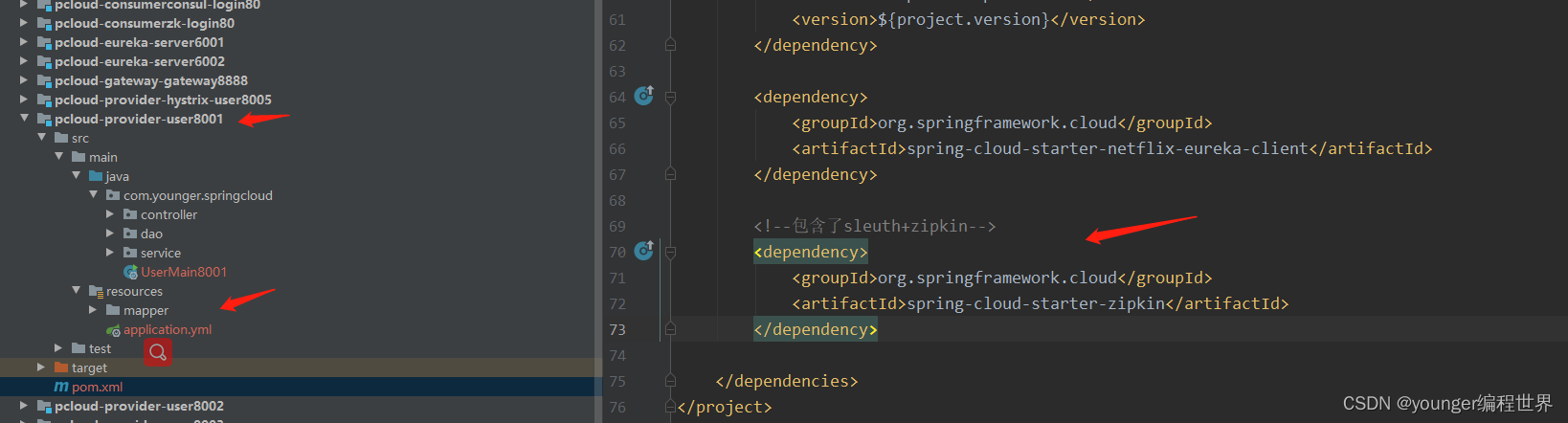Viewport: 1568px width, 423px height.
Task: Click the spring-cloud-starter-netflix-eureka-client artifactId text
Action: tap(1108, 148)
